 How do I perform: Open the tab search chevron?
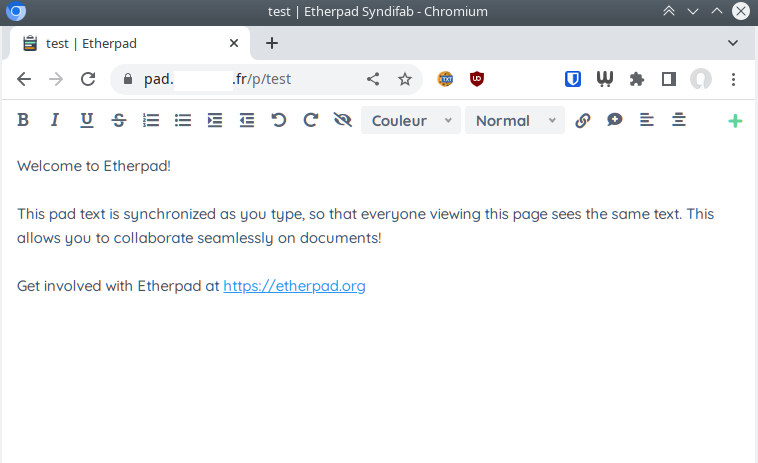733,43
